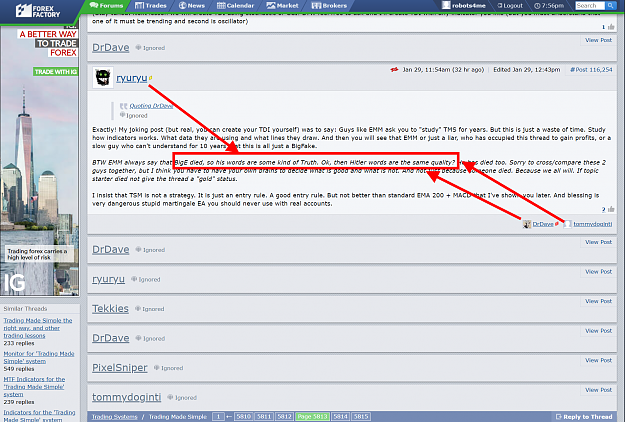Click the 7:56pm clock setting
Screen dimensions: 625x422
[x=549, y=6]
